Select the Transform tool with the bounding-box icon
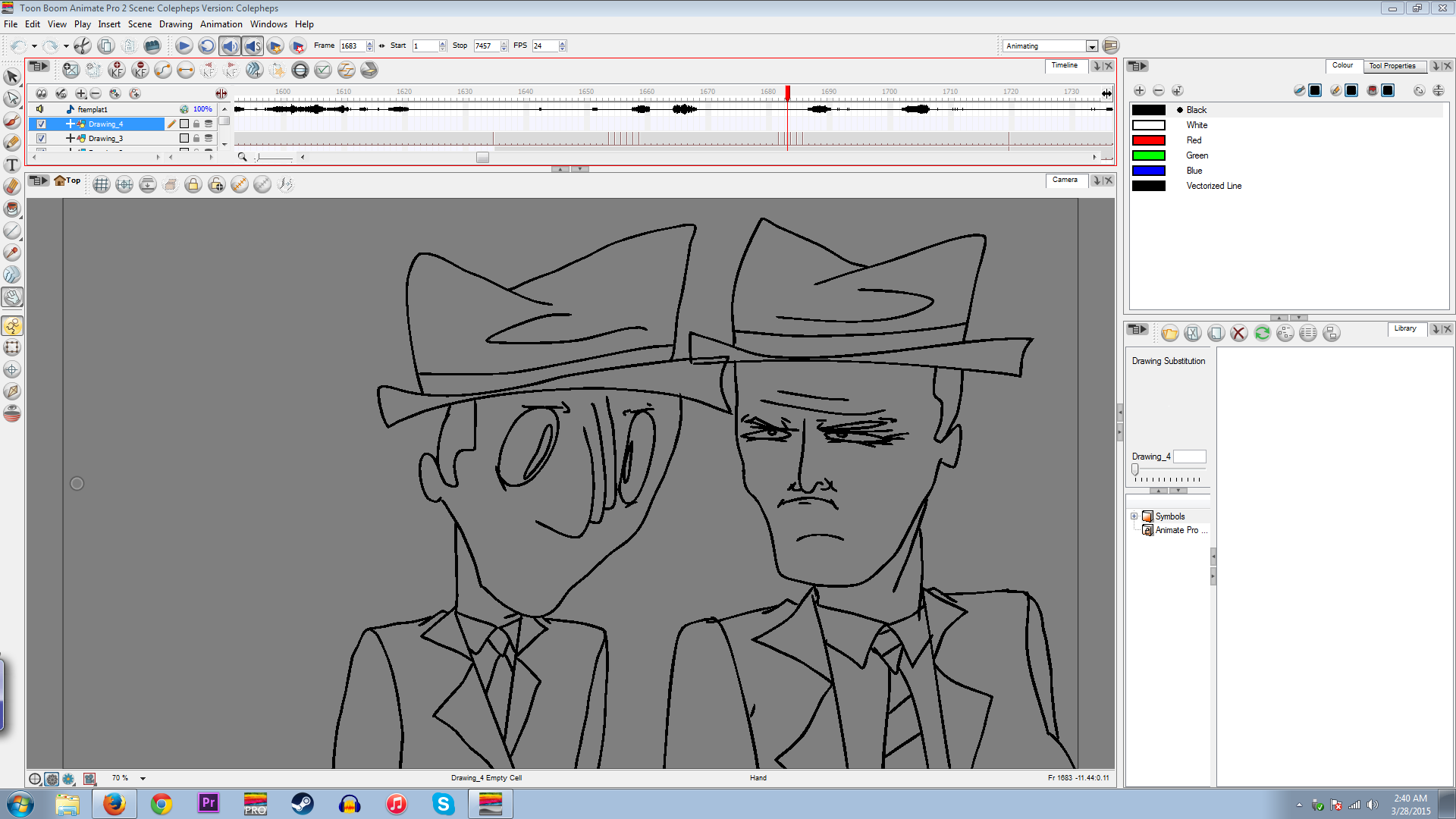This screenshot has height=819, width=1456. (12, 348)
